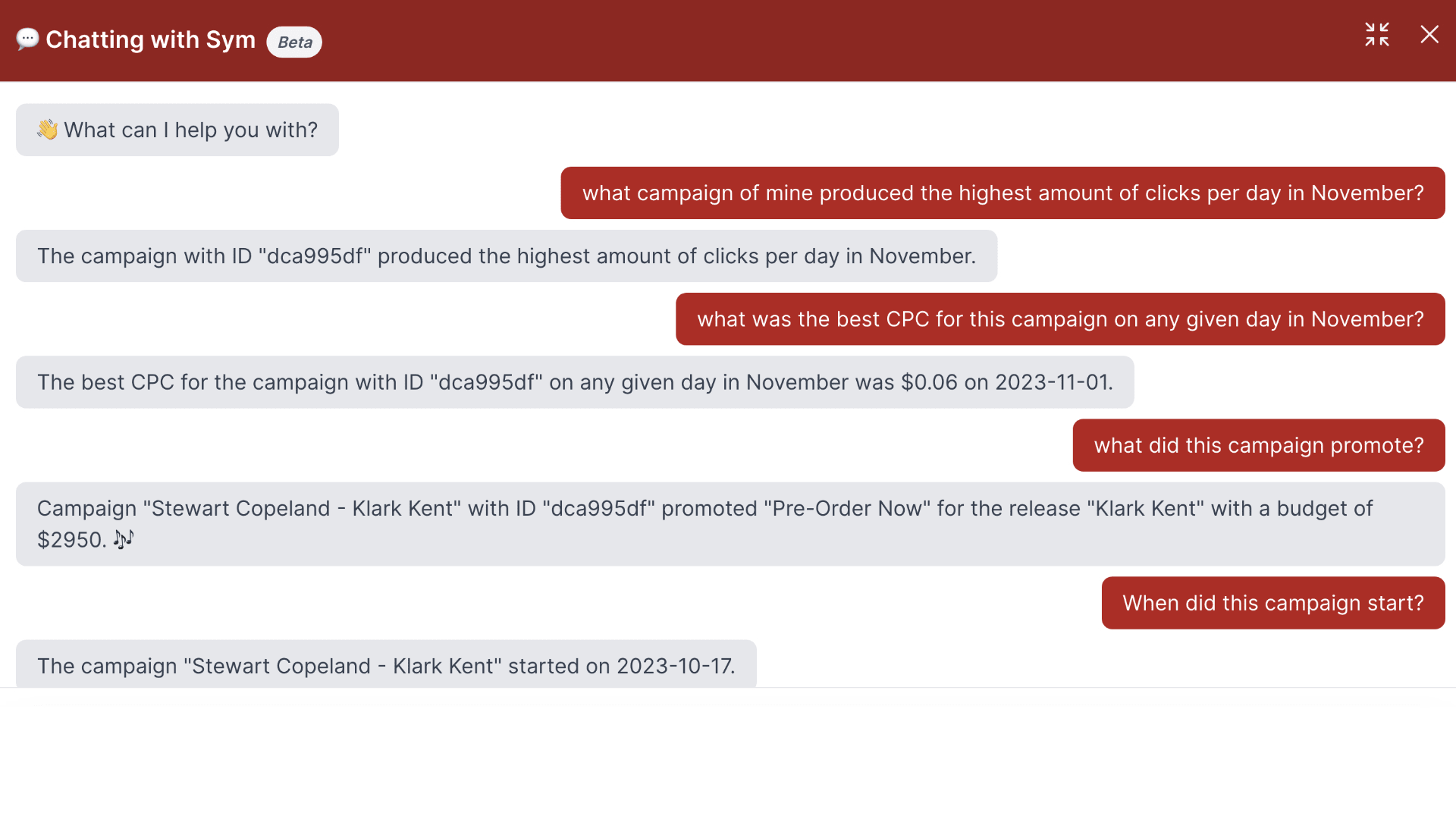Click the speech bubble chat icon
Screen dimensions: 1456x819
(27, 39)
